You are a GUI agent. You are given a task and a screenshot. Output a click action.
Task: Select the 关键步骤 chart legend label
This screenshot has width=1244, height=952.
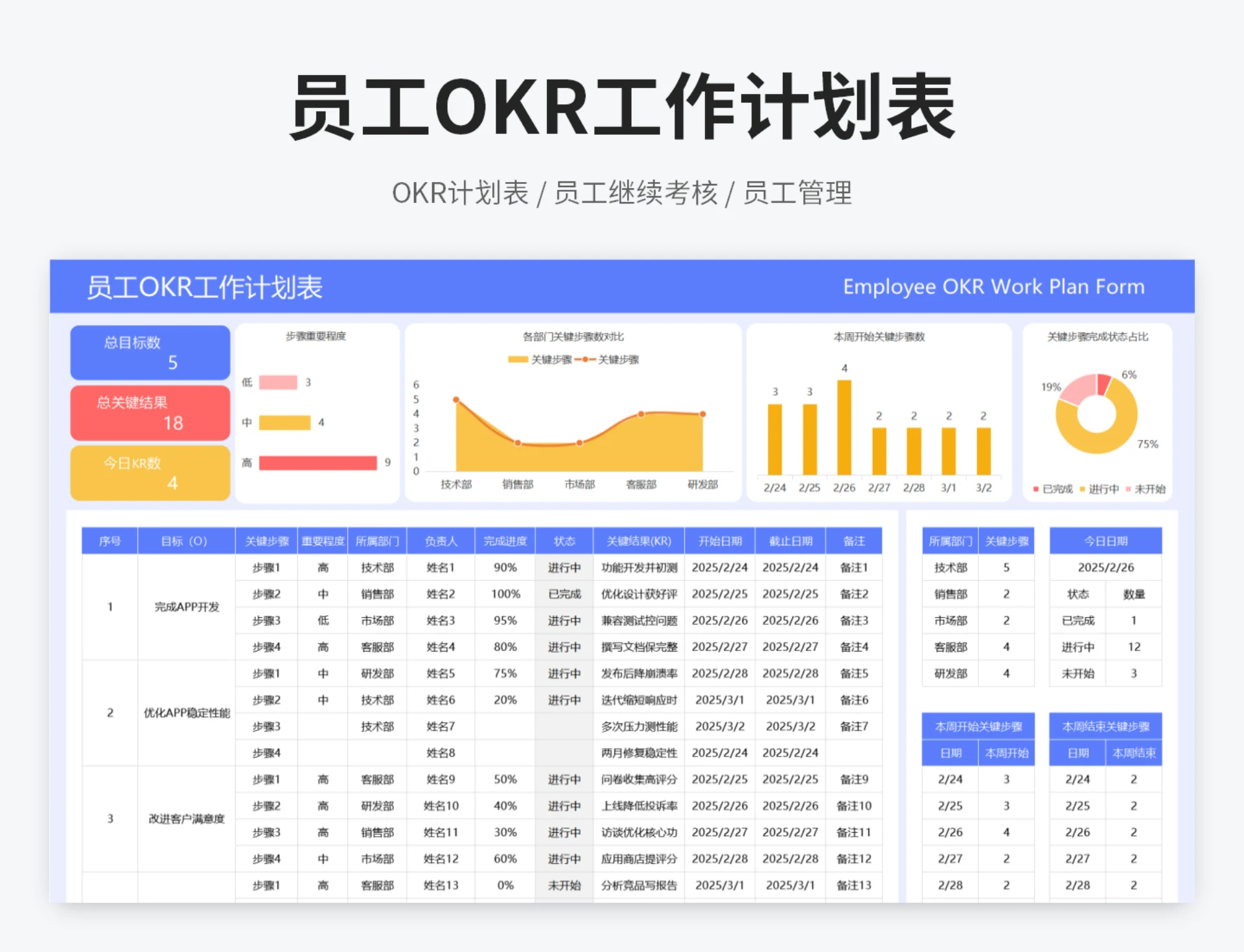[551, 359]
